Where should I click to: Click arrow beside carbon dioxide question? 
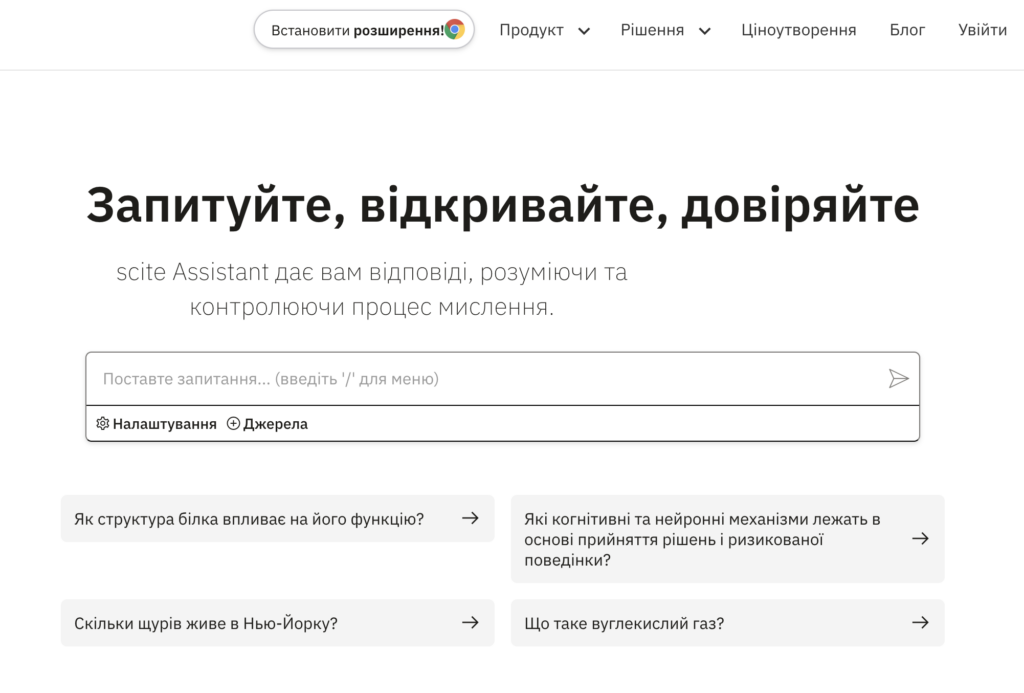(x=920, y=623)
